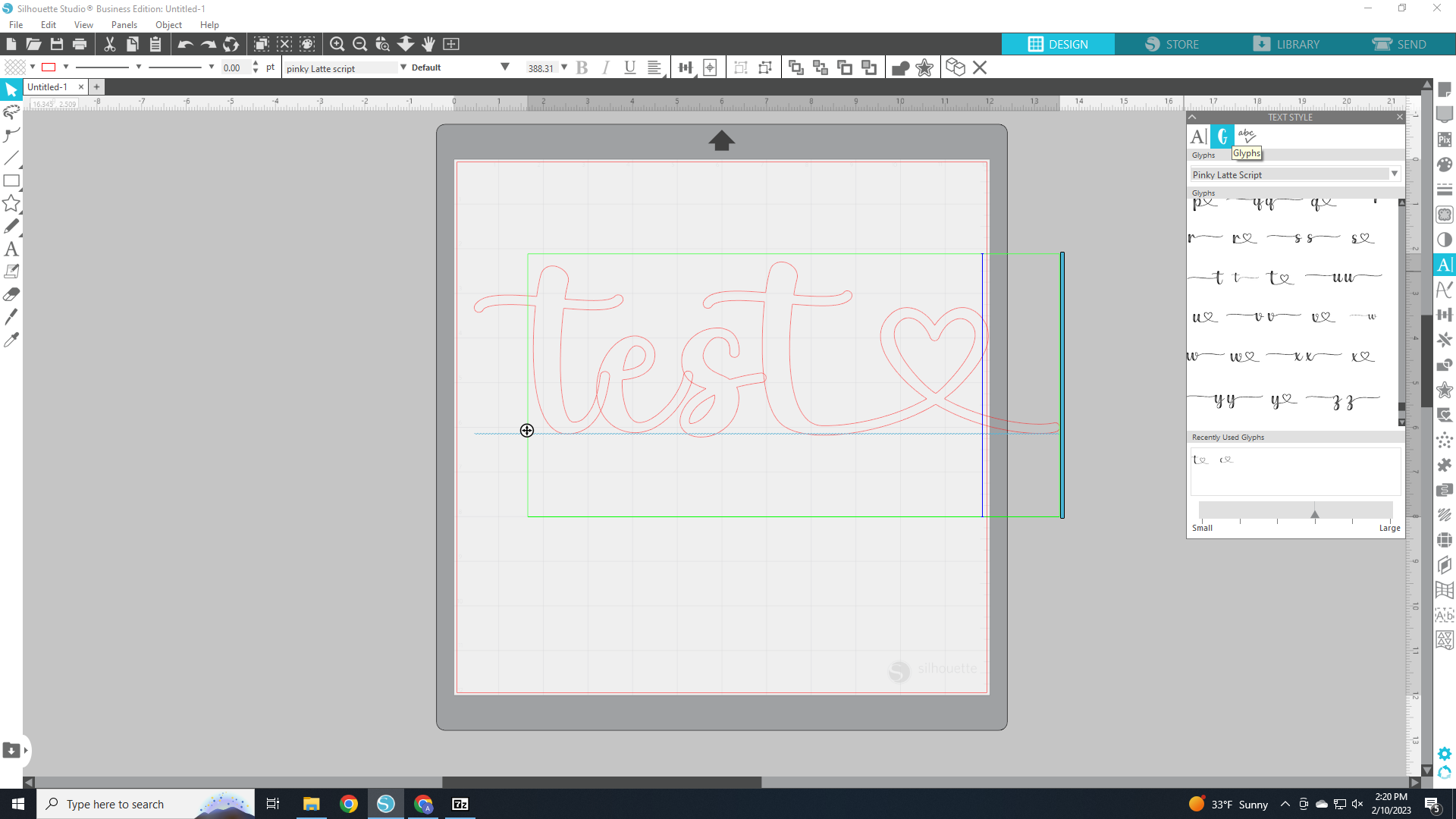
Task: Open the Pinky Latte Script font dropdown
Action: tap(1394, 174)
